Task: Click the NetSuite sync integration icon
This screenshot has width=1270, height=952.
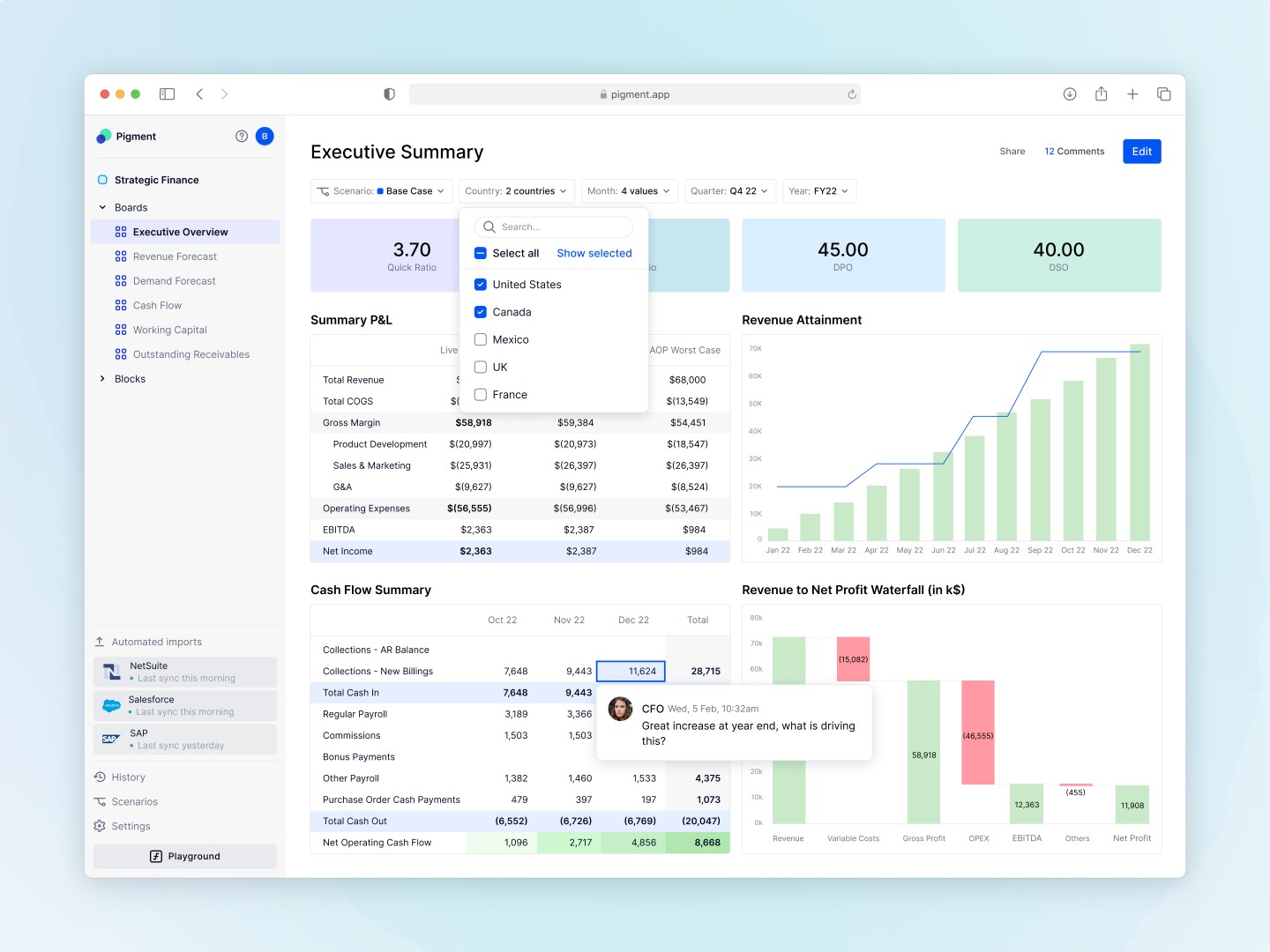Action: click(111, 671)
